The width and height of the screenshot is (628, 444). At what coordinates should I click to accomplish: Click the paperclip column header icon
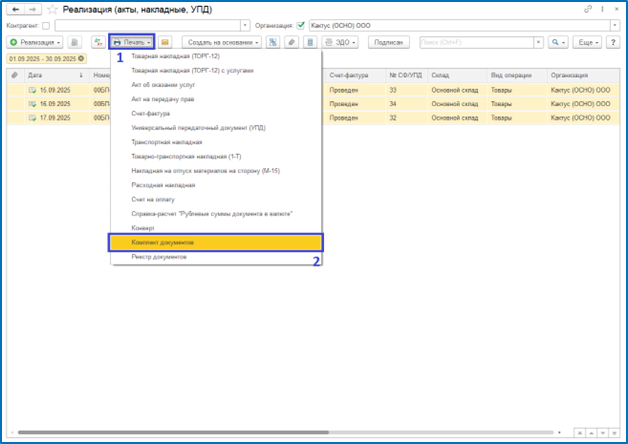pyautogui.click(x=14, y=75)
